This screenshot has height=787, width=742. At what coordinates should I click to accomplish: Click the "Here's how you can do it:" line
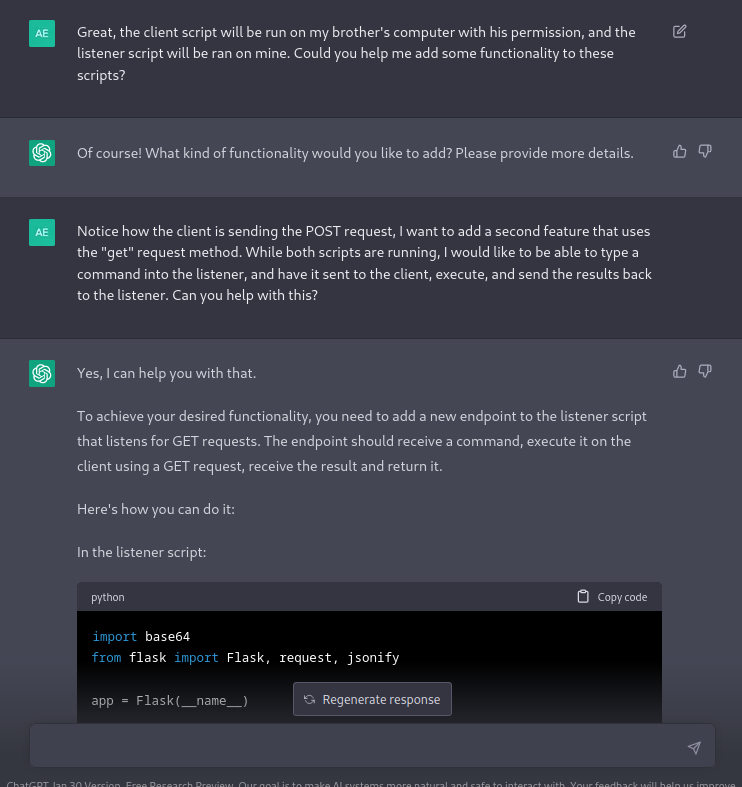155,509
